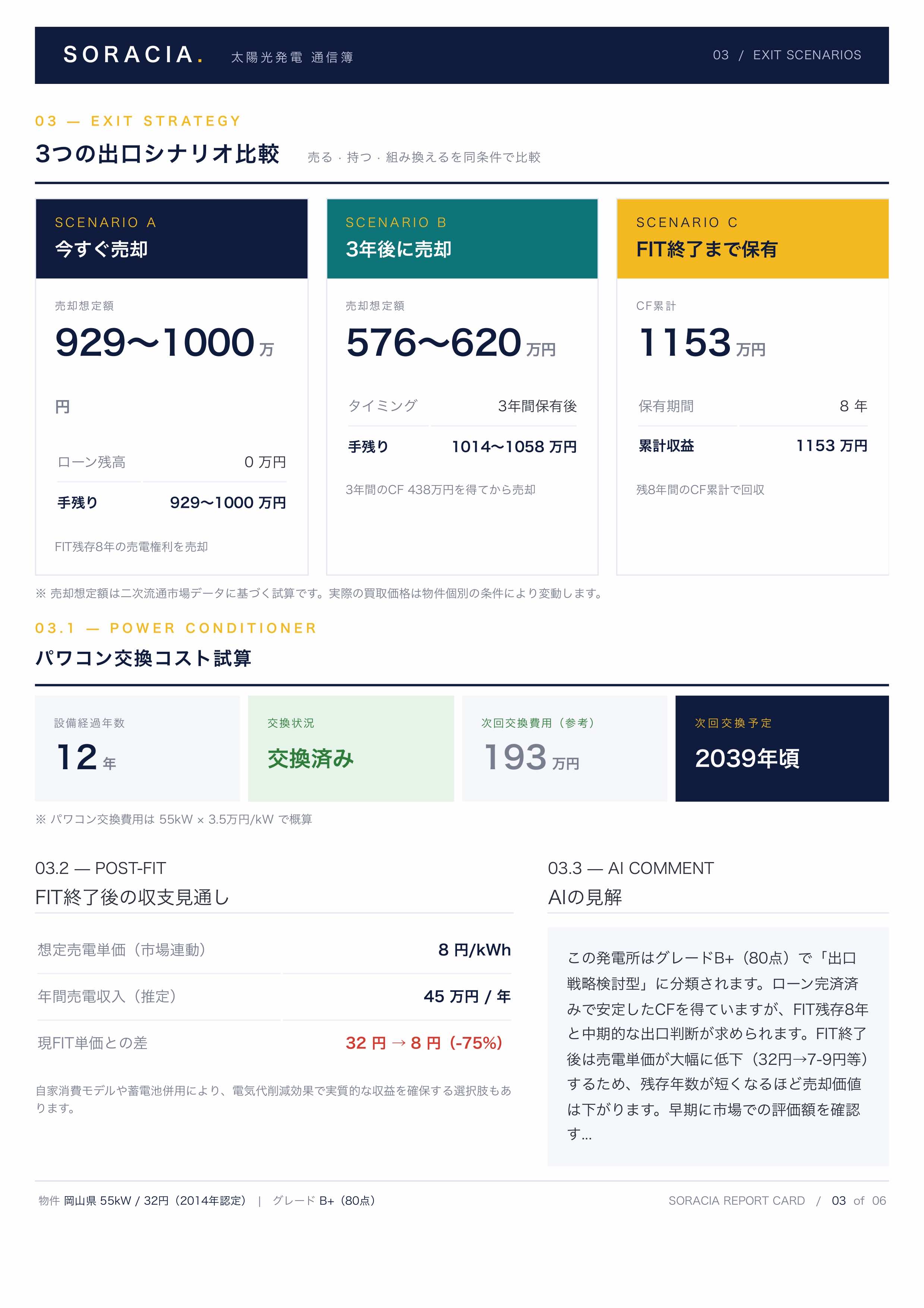Click the CF累計 label in Scenario C

click(656, 306)
